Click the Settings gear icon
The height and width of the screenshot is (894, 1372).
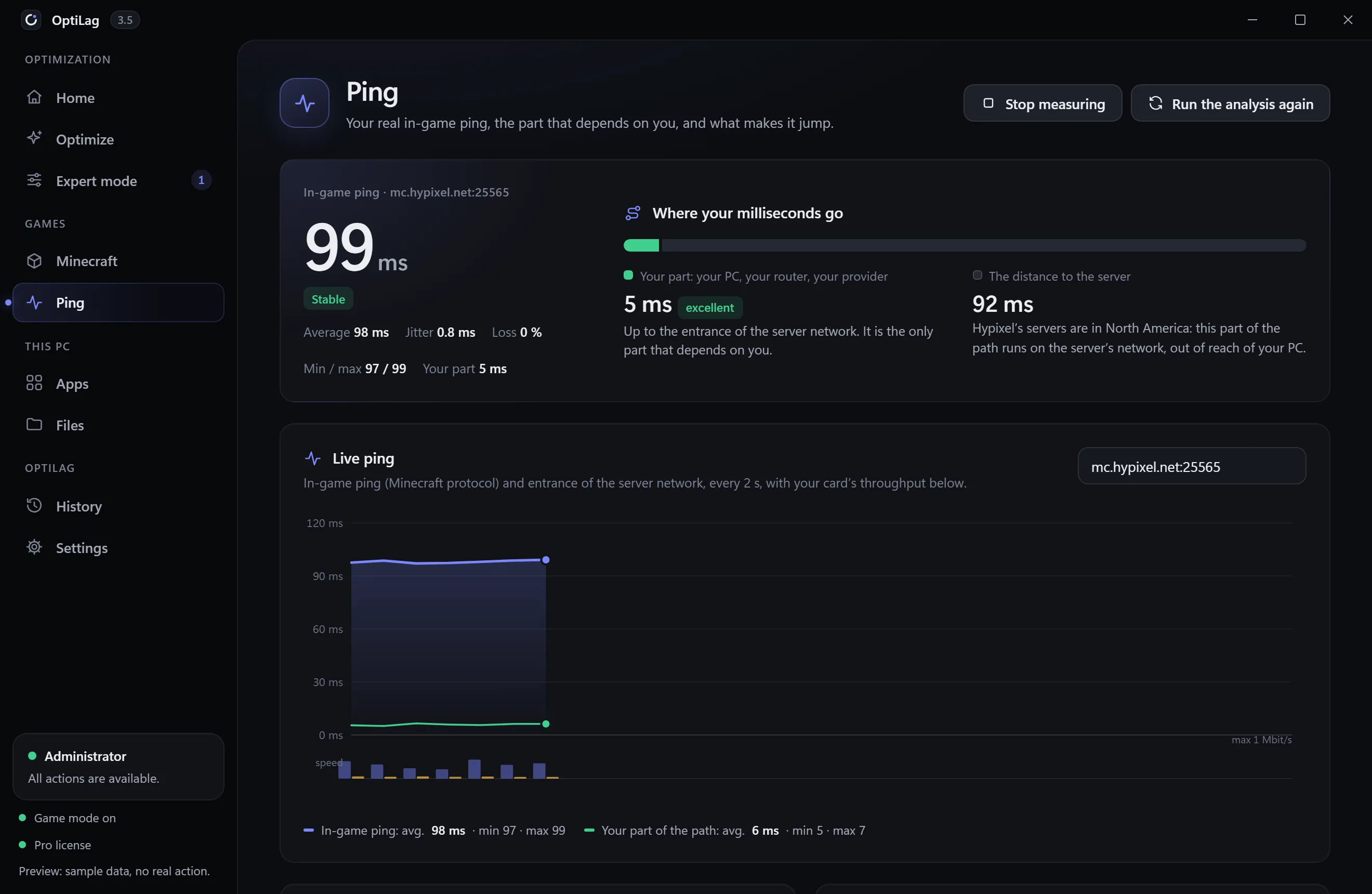click(x=34, y=547)
